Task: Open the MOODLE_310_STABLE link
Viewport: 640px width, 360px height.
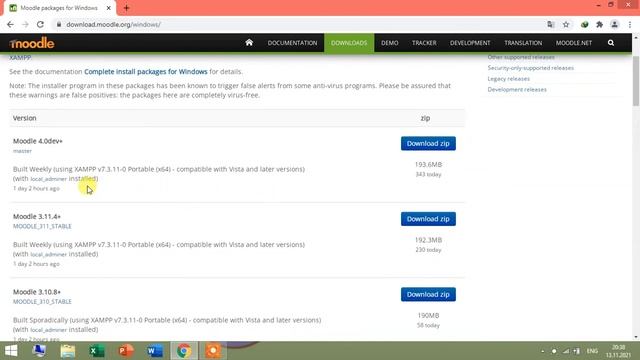Action: 42,302
